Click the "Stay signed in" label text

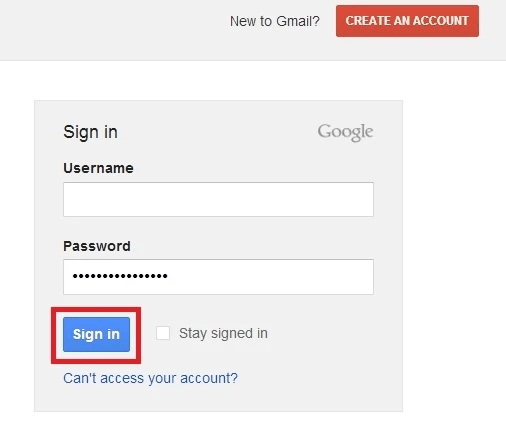pos(223,333)
